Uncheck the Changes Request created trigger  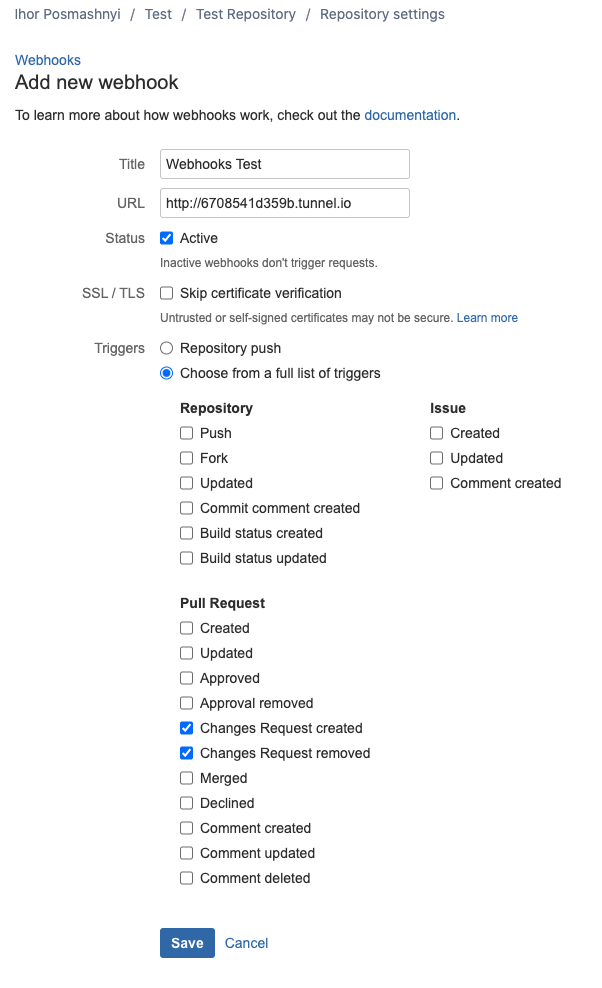point(186,728)
